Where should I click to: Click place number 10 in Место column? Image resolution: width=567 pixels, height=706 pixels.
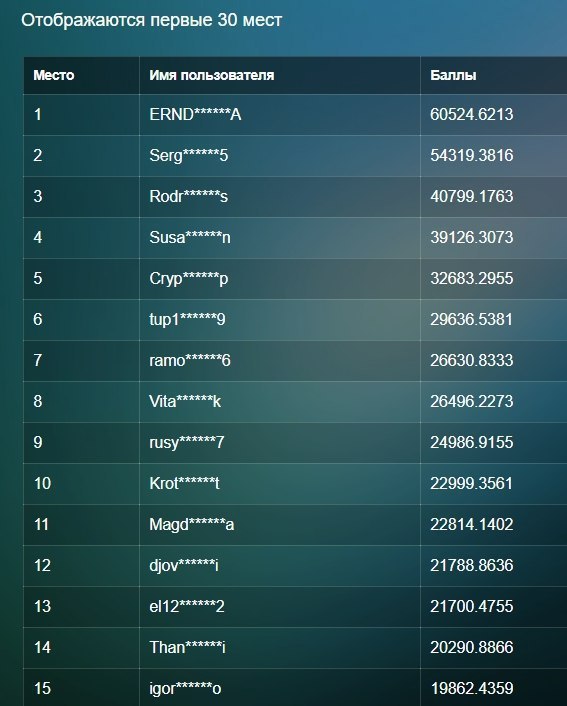42,484
